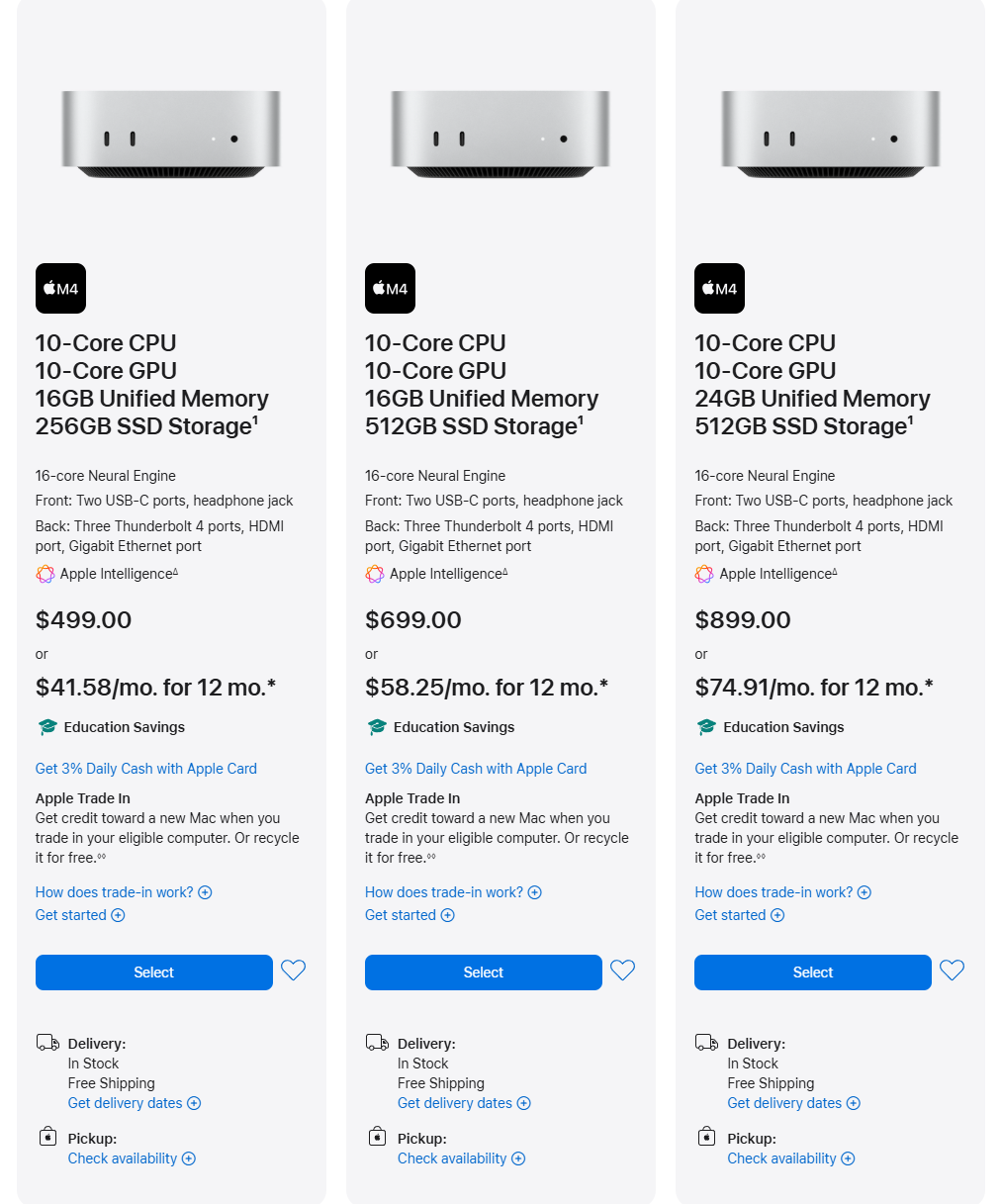Favorite the $499 Mac mini with heart icon
The height and width of the screenshot is (1204, 1001).
pyautogui.click(x=293, y=971)
